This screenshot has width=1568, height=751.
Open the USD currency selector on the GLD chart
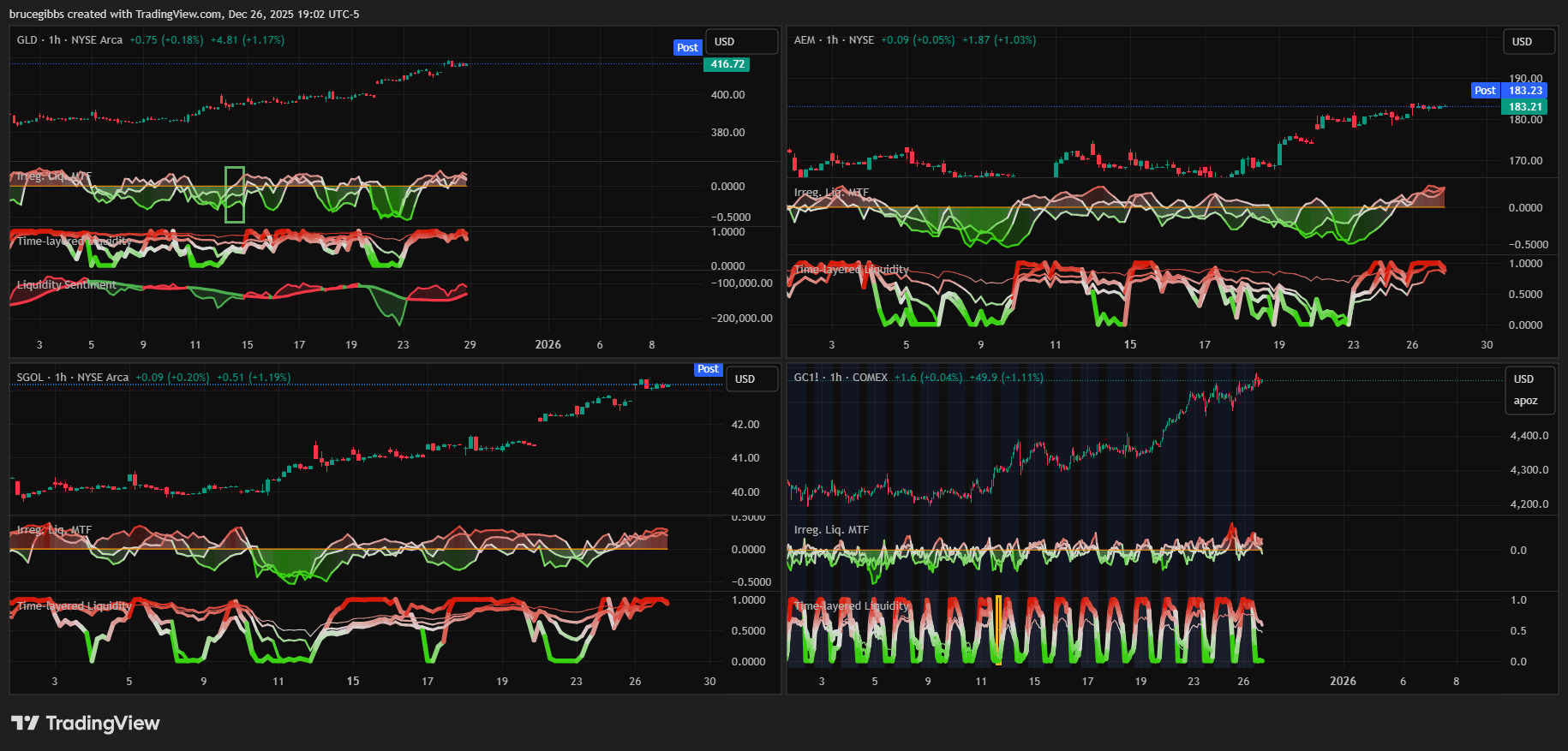pyautogui.click(x=741, y=42)
